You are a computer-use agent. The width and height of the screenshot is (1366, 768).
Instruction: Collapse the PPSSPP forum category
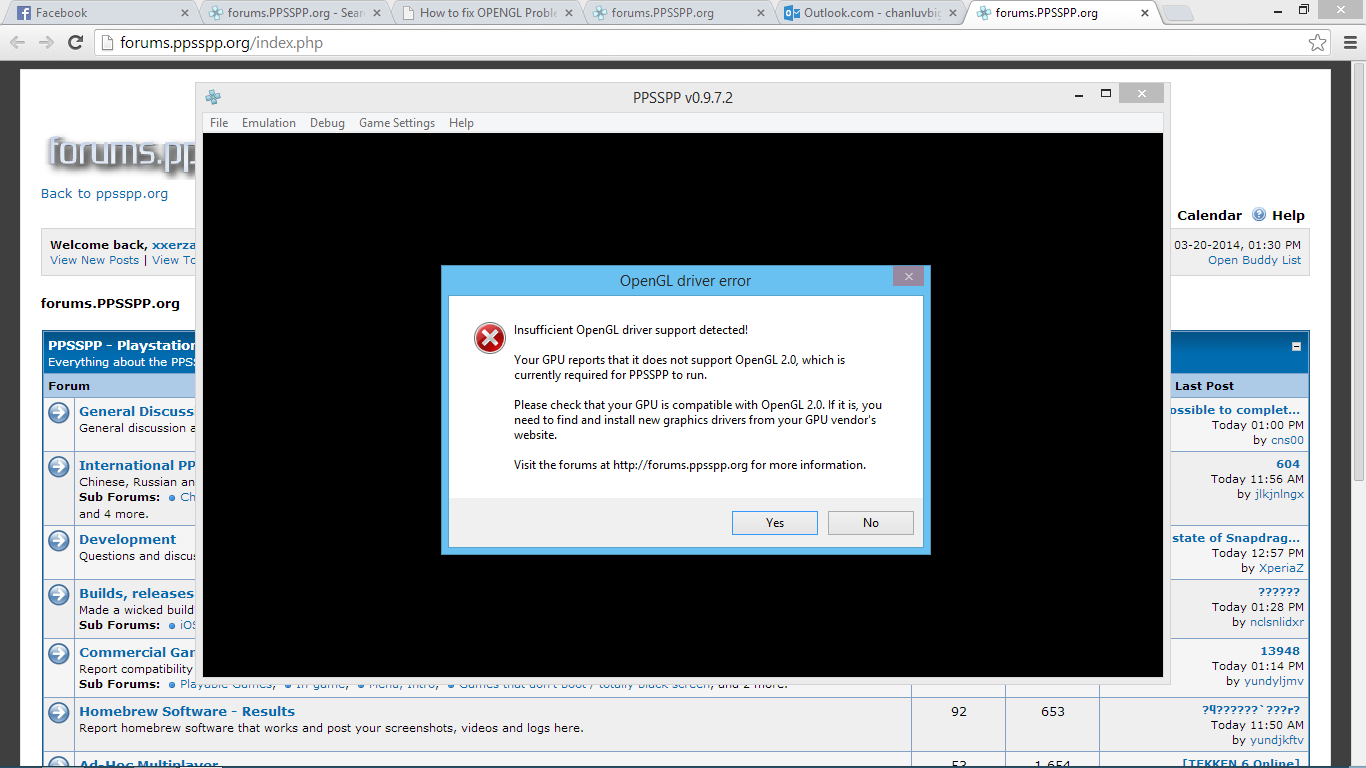tap(1296, 347)
